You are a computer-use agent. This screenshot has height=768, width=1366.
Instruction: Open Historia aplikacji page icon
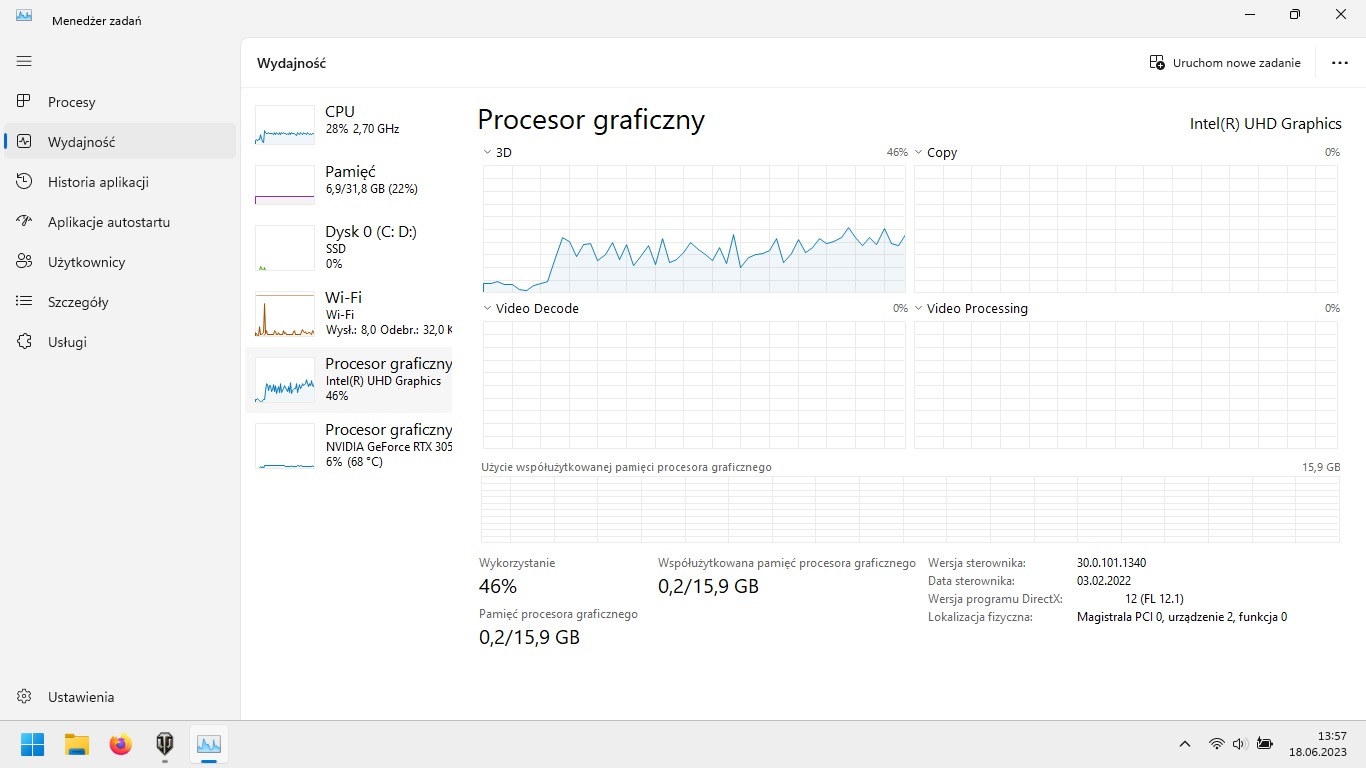coord(25,182)
